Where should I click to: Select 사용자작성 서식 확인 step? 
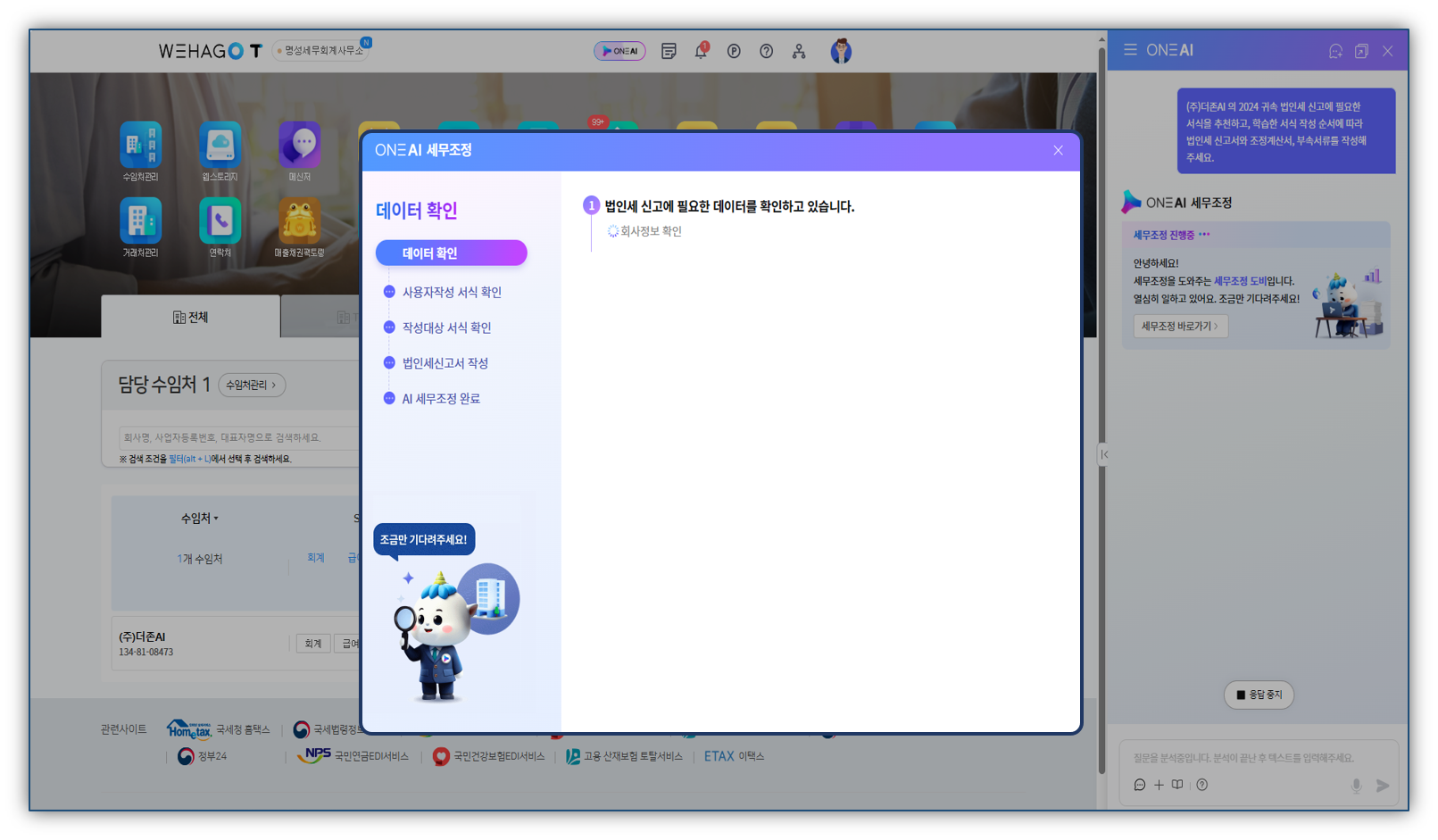[x=451, y=292]
